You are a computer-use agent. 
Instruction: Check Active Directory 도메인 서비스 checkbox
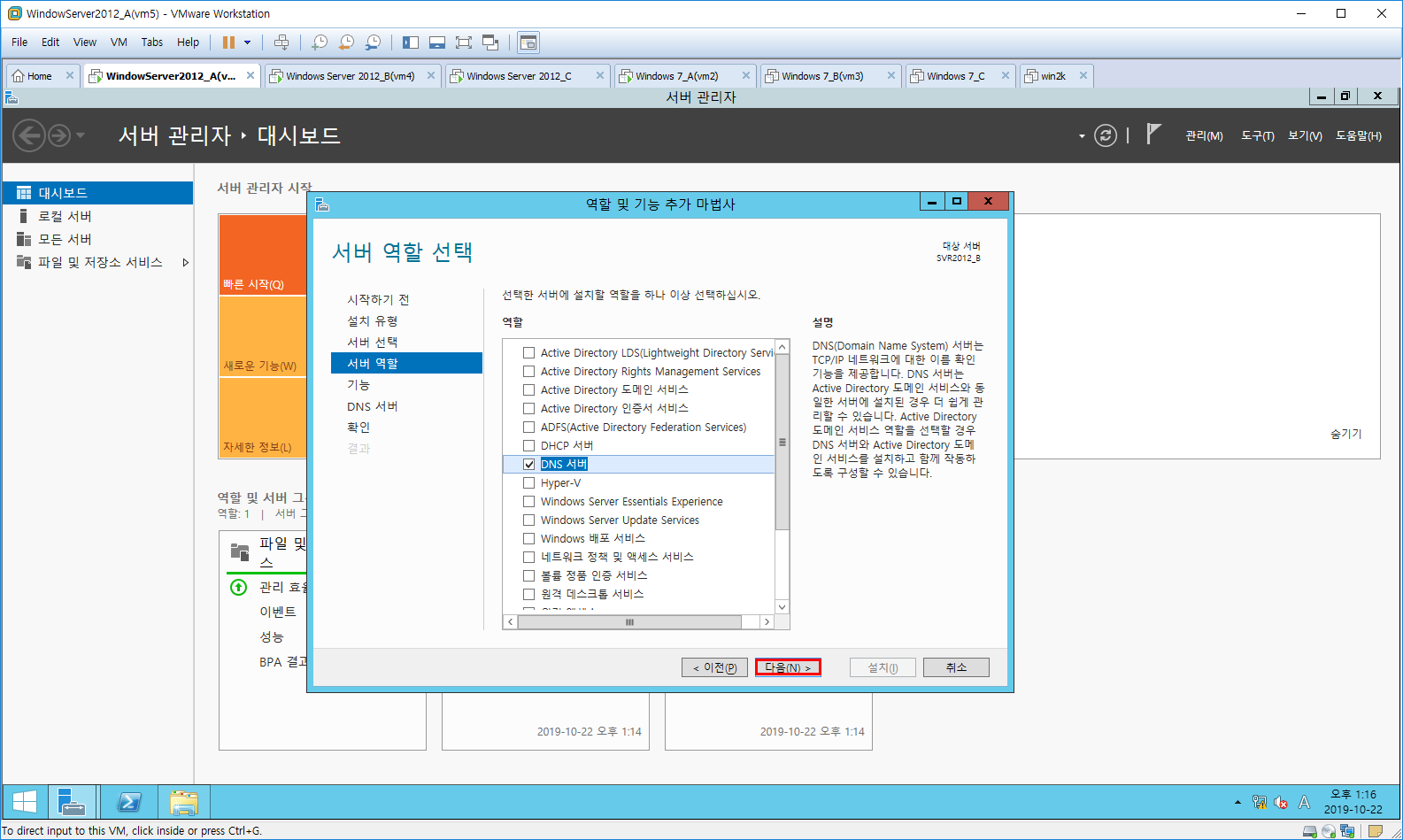[x=528, y=389]
